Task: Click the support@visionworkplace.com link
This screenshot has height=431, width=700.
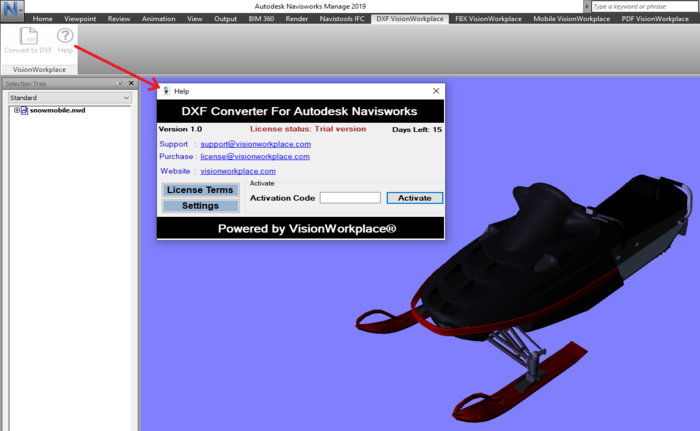Action: [x=256, y=144]
